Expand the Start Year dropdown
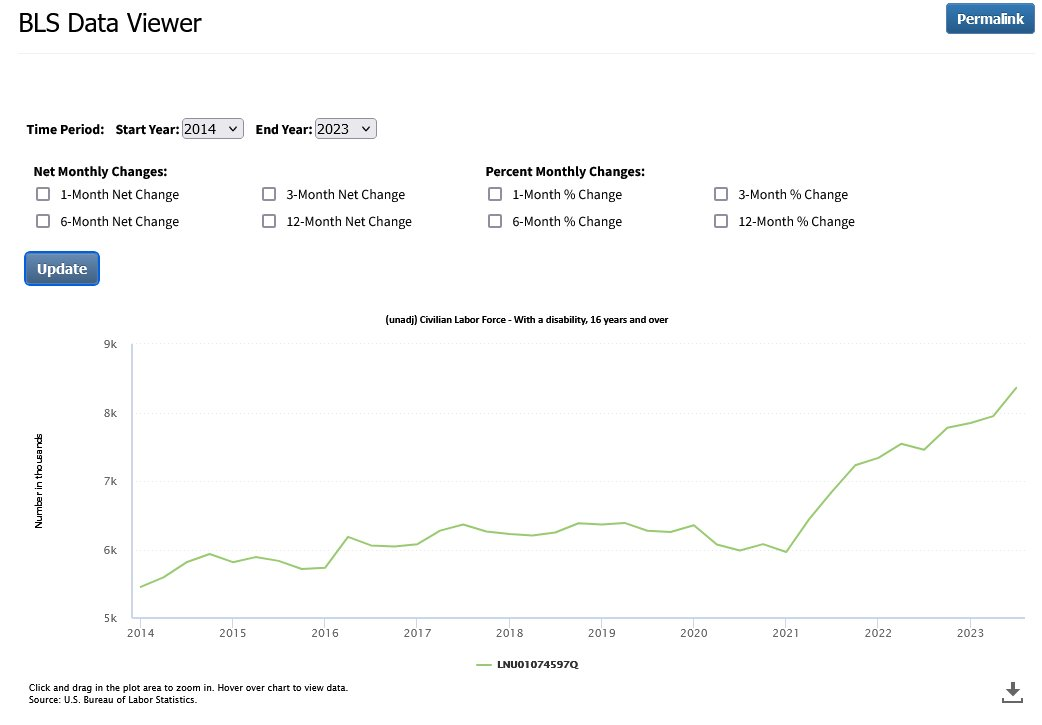The image size is (1042, 725). (213, 129)
